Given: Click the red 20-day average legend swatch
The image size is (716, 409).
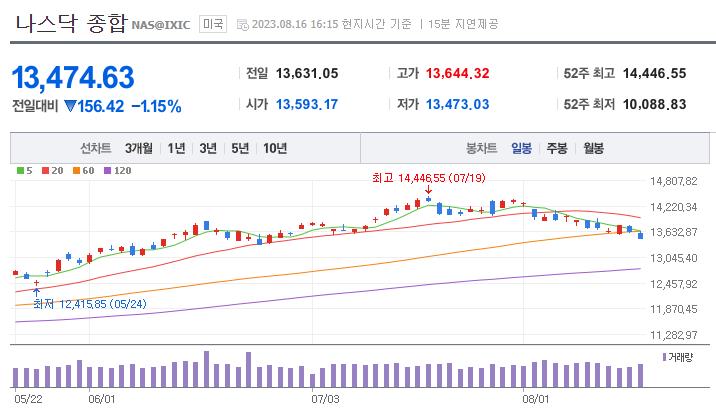Looking at the screenshot, I should point(45,171).
